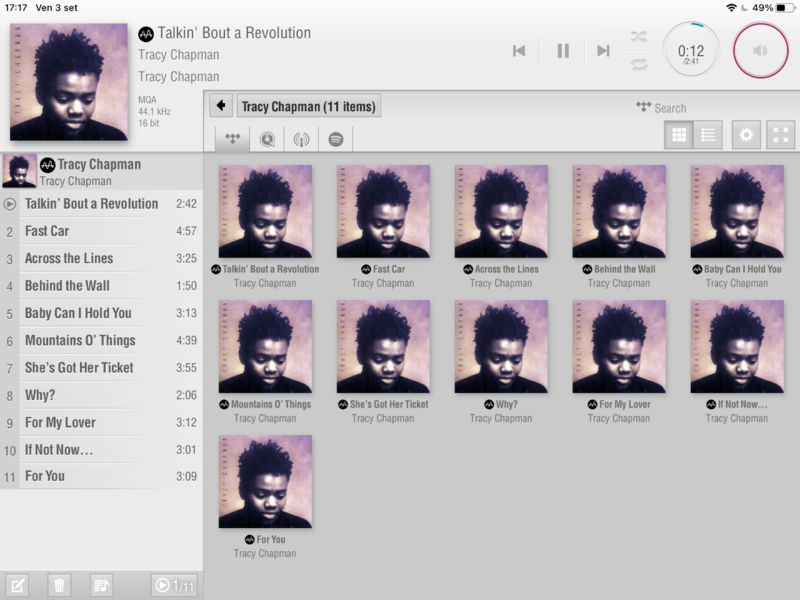Screen dimensions: 800x600
Task: Open the Spotify source tab
Action: click(x=336, y=139)
